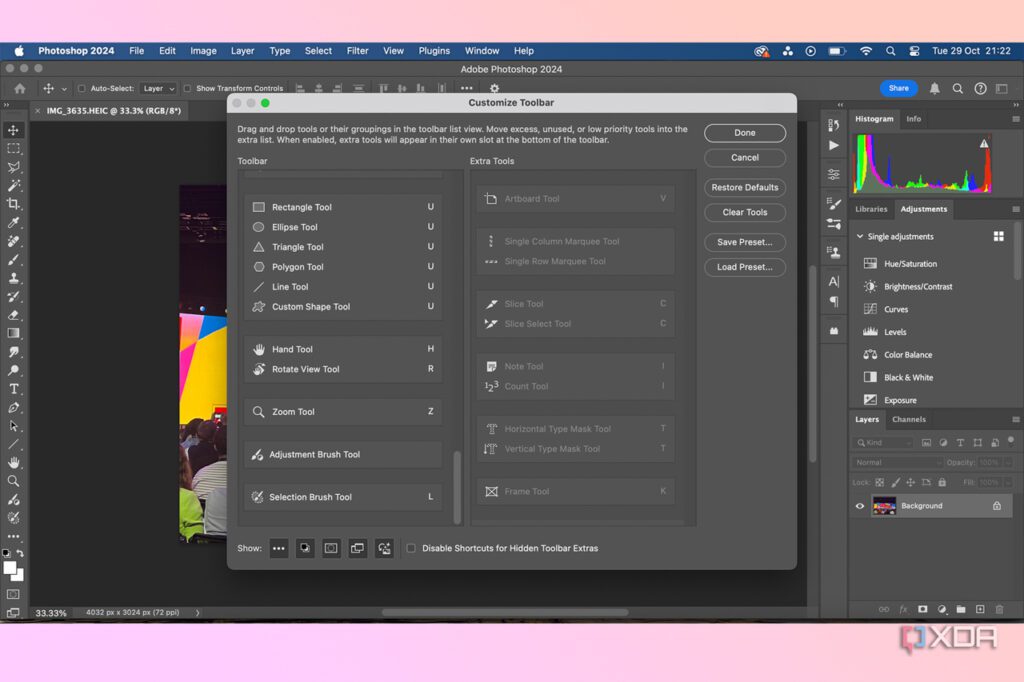This screenshot has width=1024, height=682.
Task: Open the Histogram panel menu
Action: click(x=1016, y=119)
